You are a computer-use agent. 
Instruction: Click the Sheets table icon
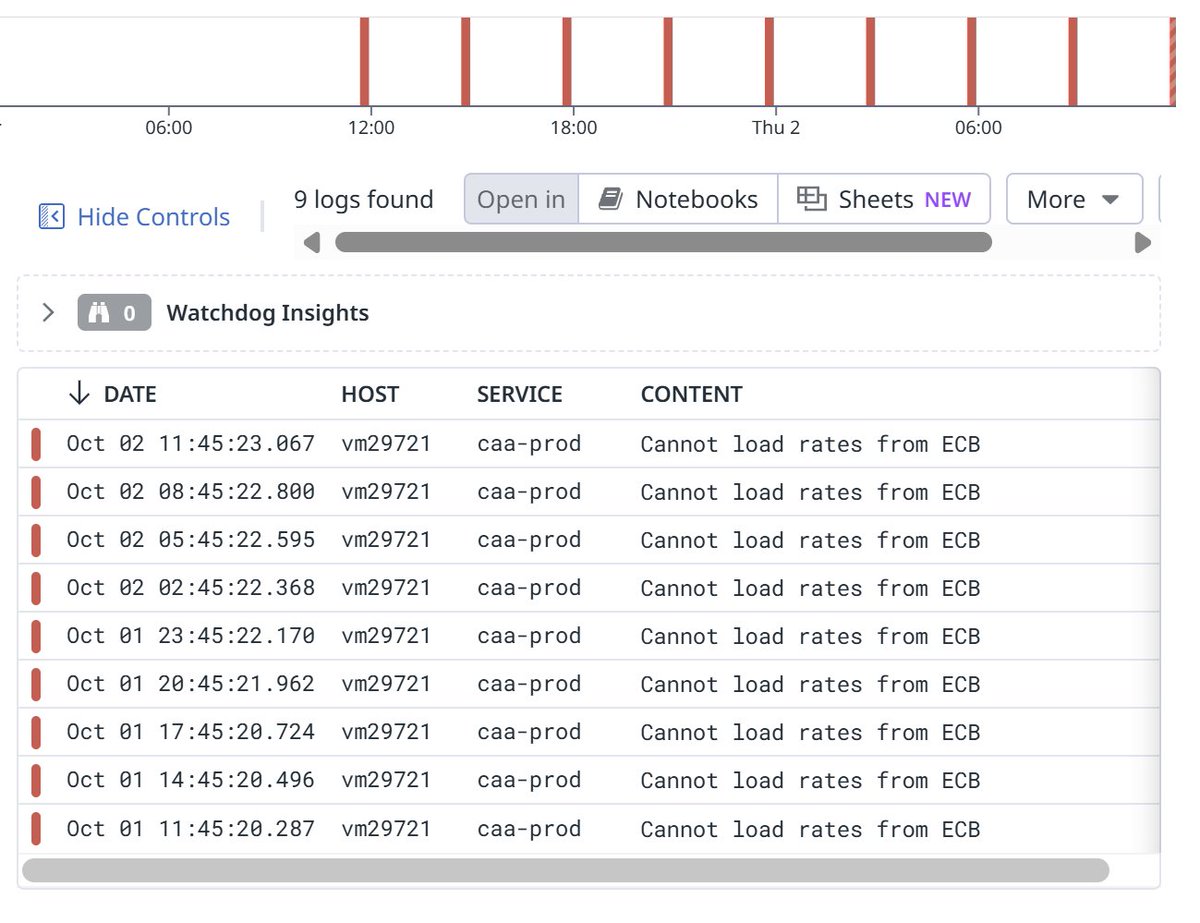tap(812, 199)
